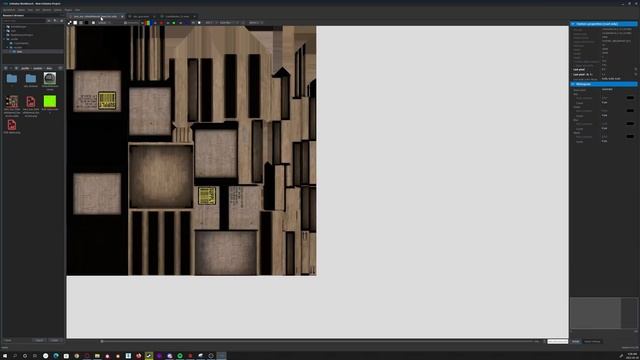This screenshot has width=640, height=360.
Task: Choose the gray background square in viewer toolbar
Action: point(81,23)
